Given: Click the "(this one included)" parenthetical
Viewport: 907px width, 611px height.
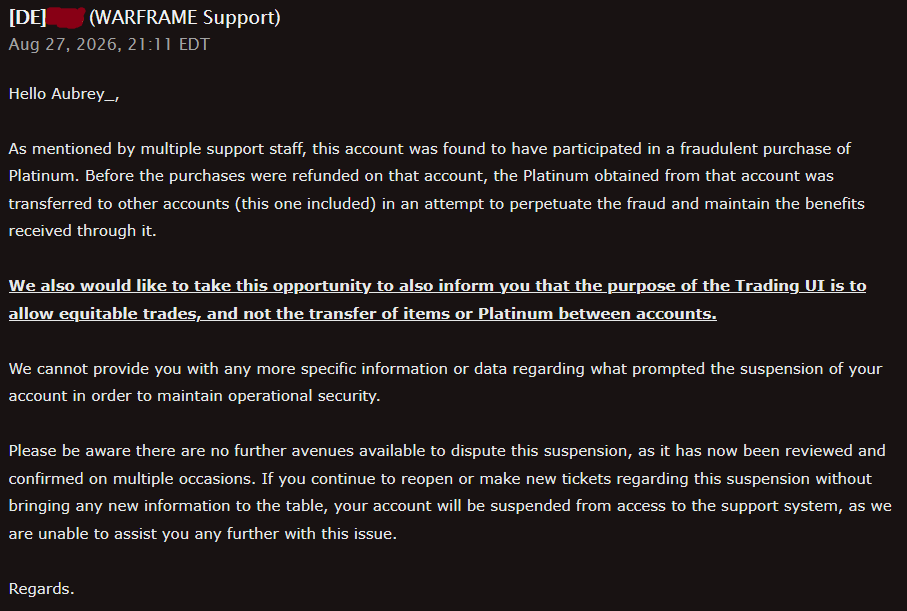Looking at the screenshot, I should pos(305,204).
